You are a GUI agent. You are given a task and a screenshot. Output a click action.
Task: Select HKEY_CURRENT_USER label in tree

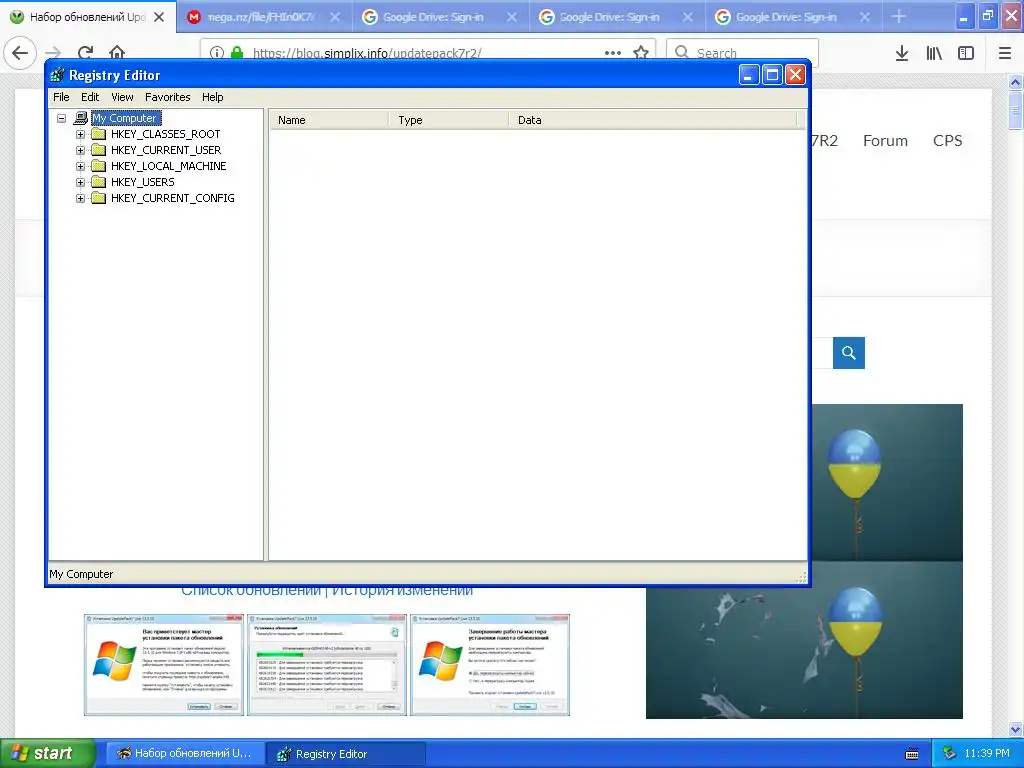[166, 150]
